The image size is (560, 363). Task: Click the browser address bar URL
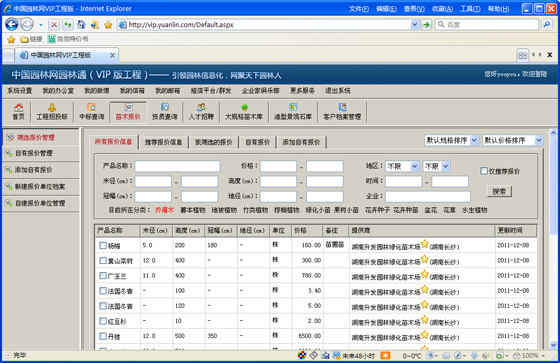[181, 25]
